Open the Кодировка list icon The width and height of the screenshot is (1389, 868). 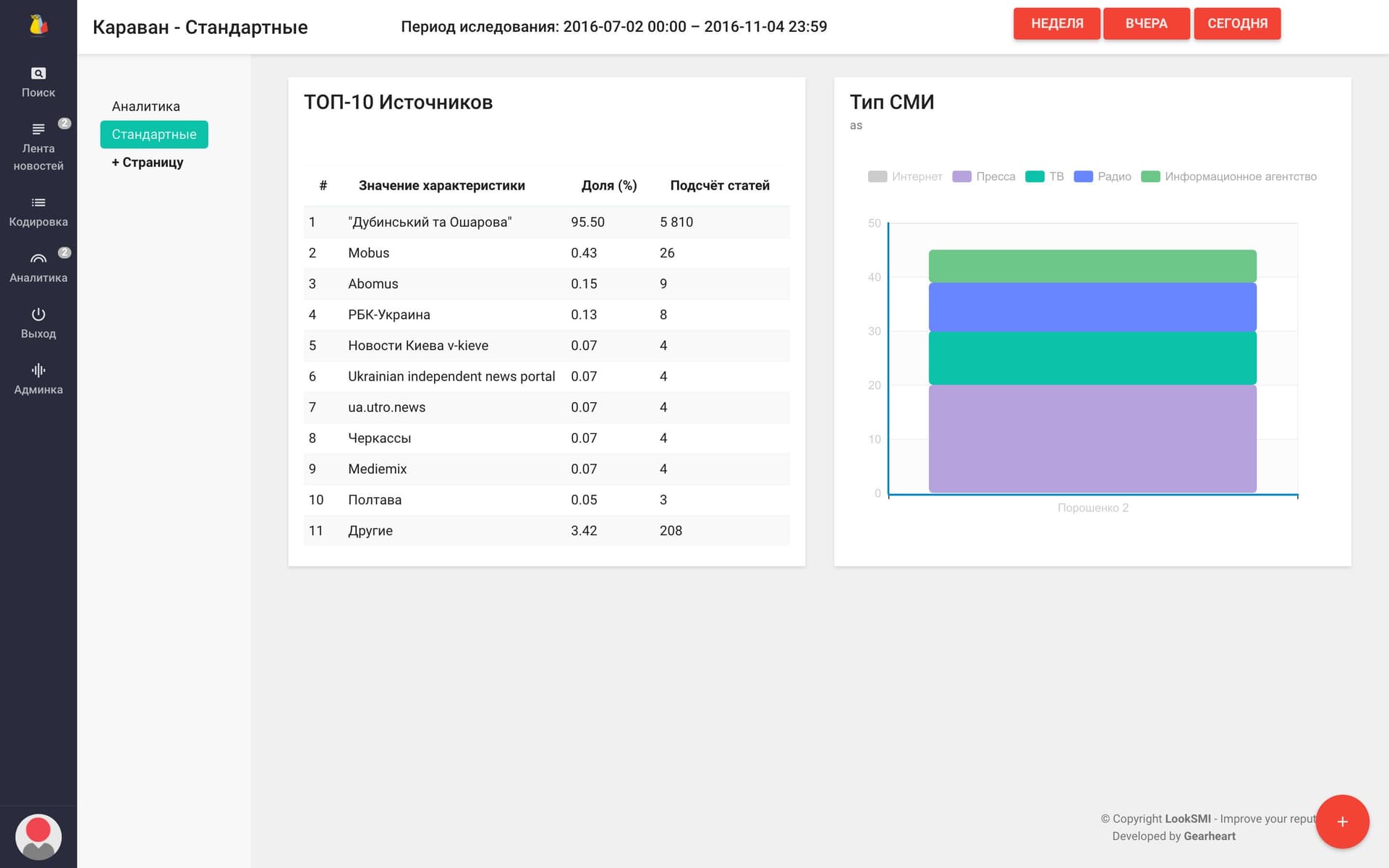38,203
